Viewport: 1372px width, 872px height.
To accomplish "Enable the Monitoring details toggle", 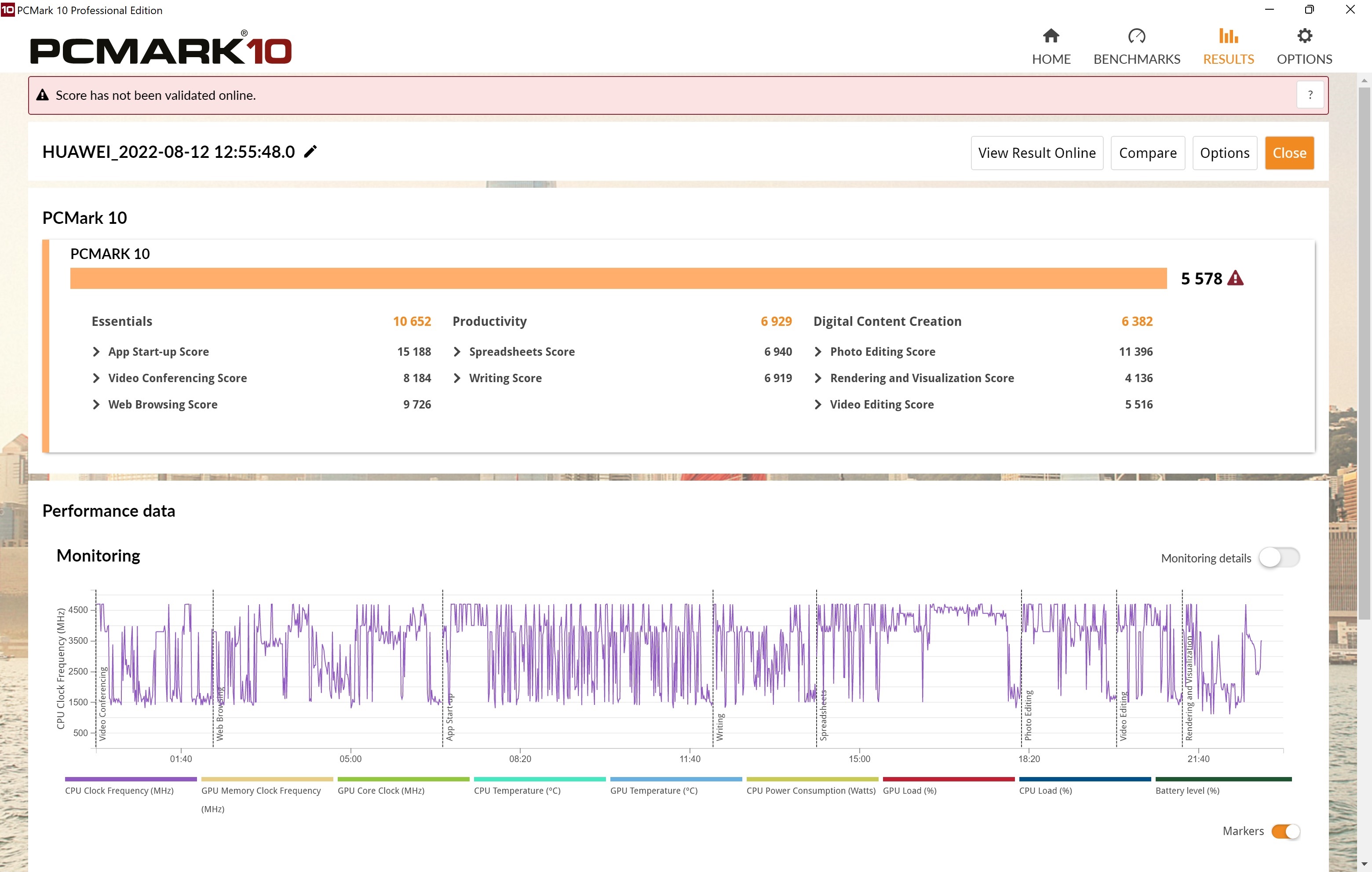I will tap(1279, 558).
